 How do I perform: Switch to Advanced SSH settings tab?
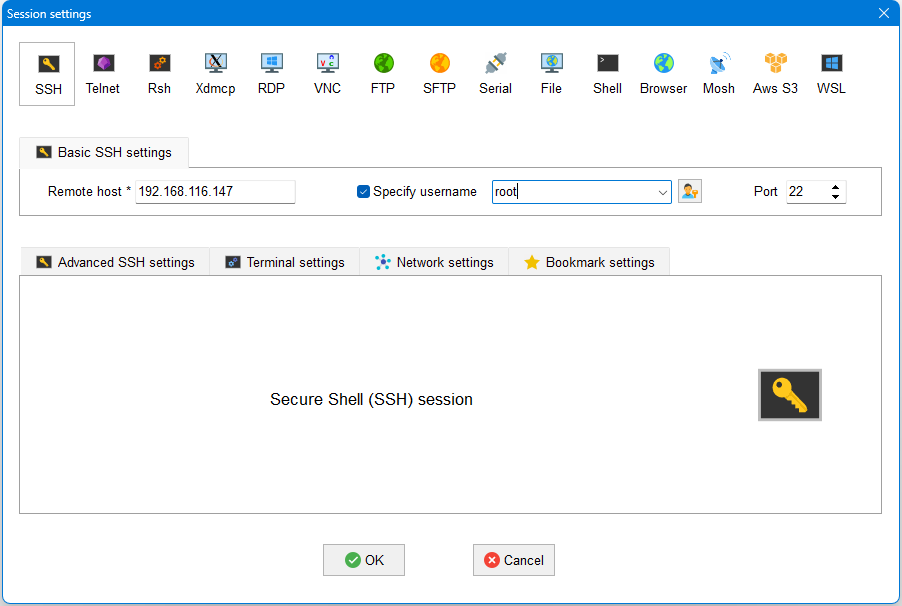click(116, 262)
